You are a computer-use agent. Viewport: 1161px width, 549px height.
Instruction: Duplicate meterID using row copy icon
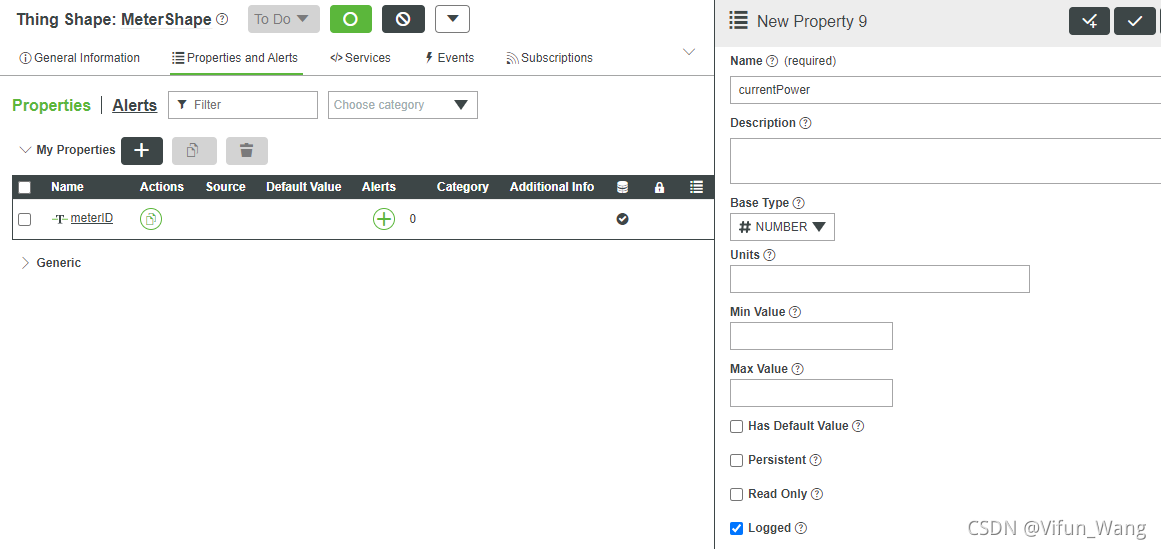click(151, 219)
